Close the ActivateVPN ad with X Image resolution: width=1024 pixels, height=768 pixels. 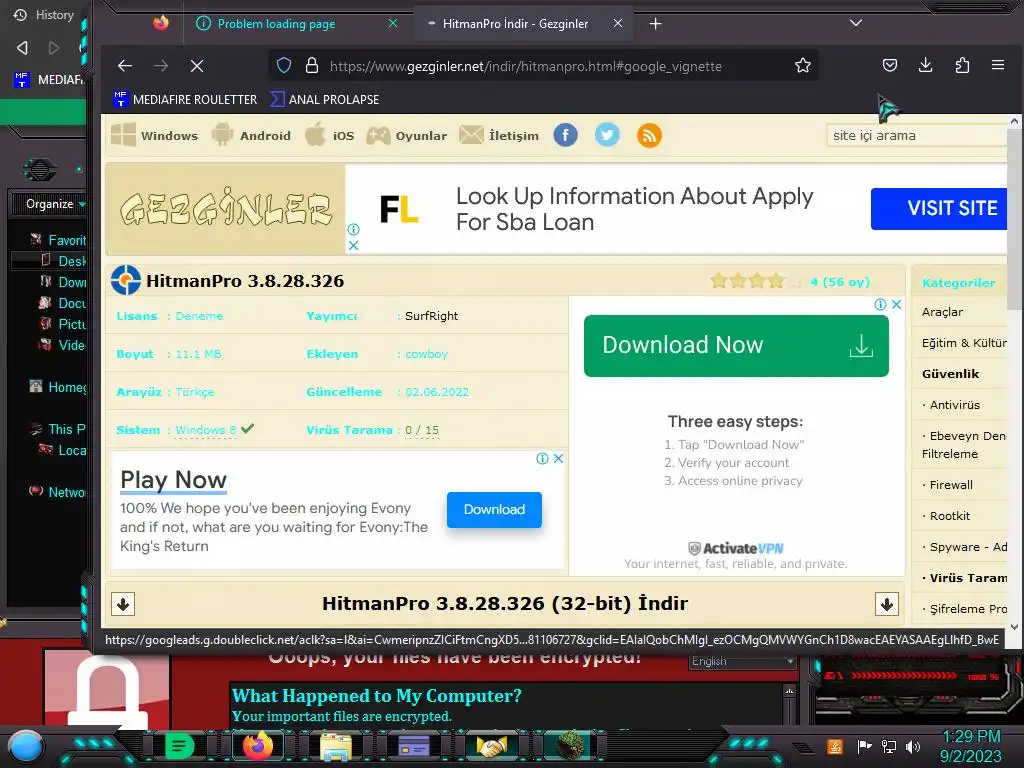[897, 304]
